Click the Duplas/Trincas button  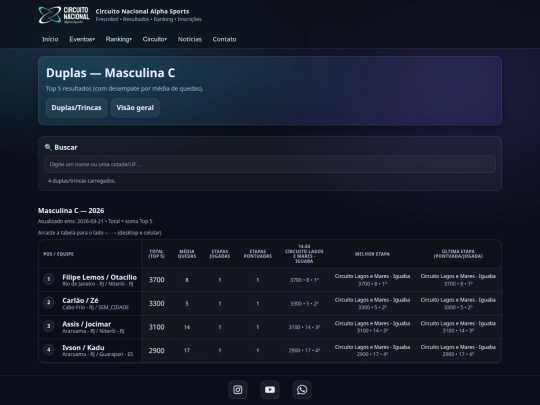76,108
